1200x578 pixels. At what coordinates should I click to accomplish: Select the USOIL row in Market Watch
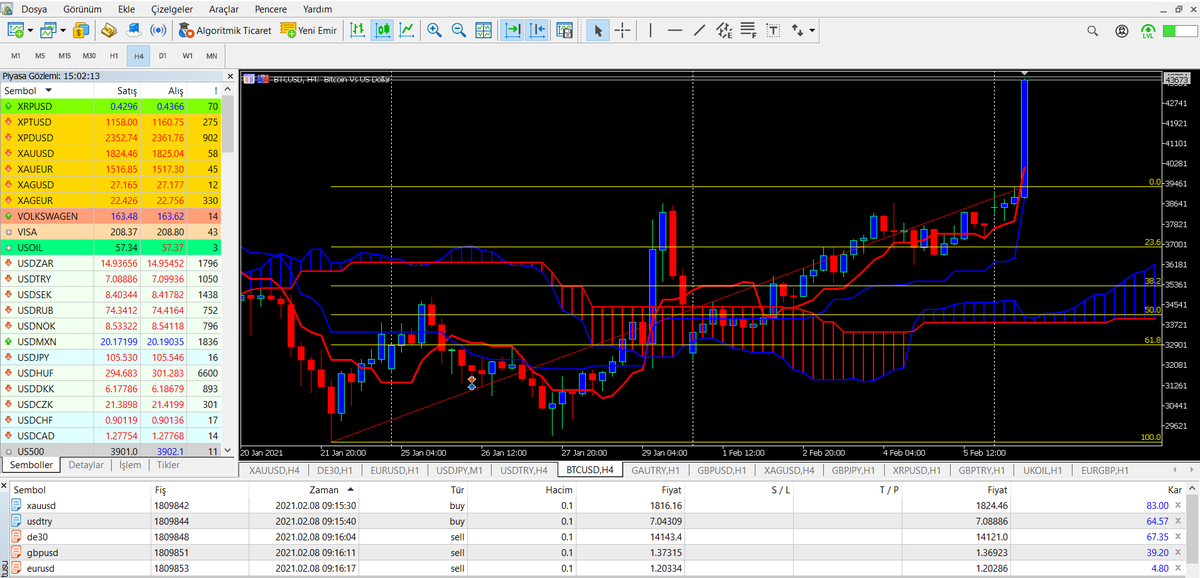(111, 247)
